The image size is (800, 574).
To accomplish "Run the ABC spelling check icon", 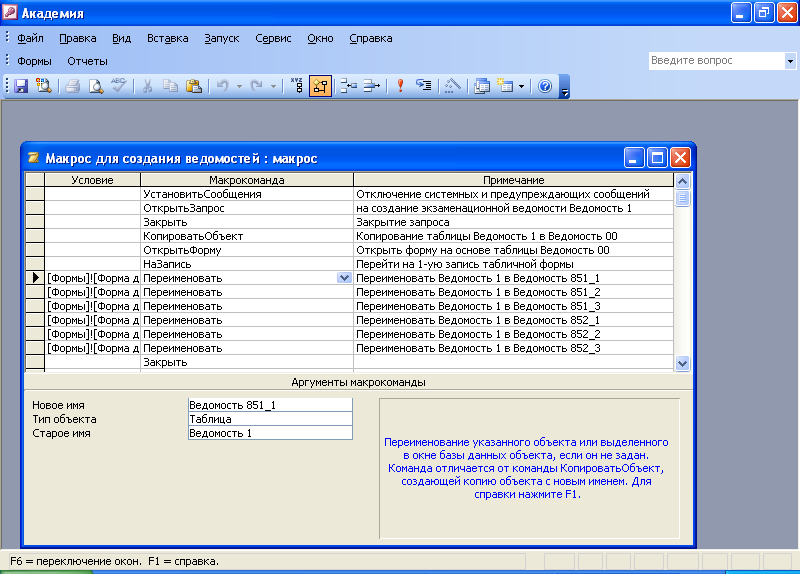I will [118, 86].
